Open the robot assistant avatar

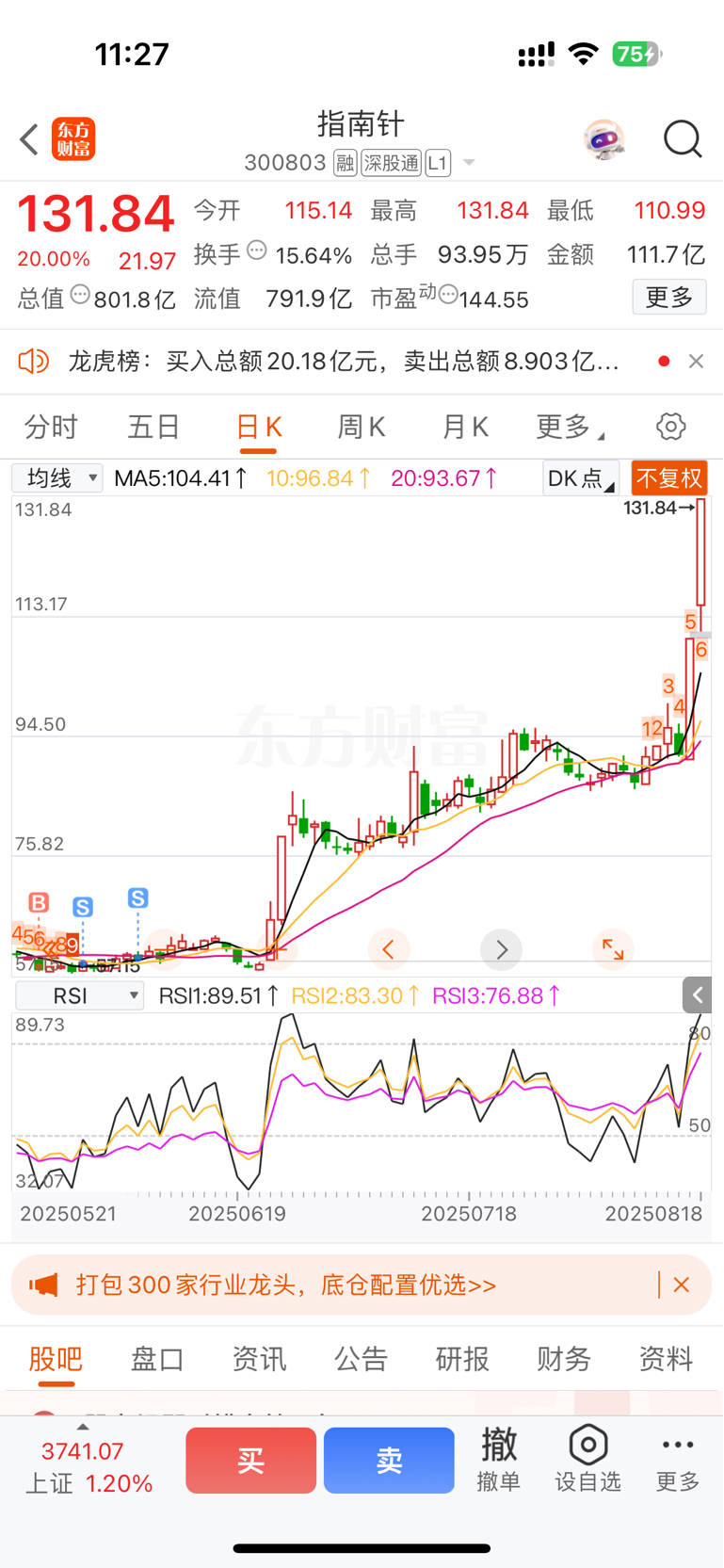pos(603,139)
